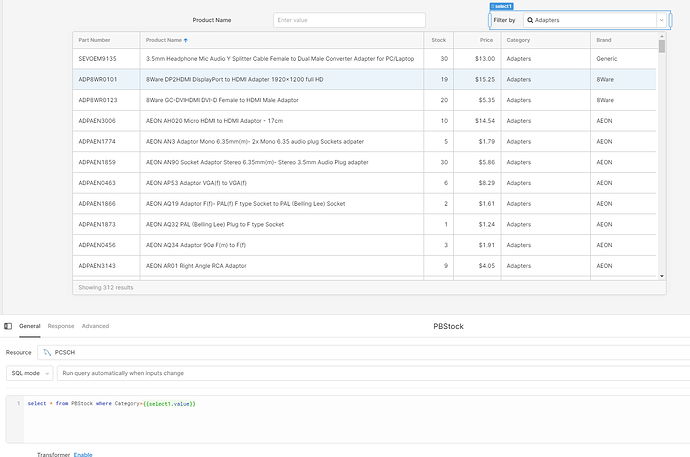
Task: Sort by the Price column header
Action: (477, 40)
